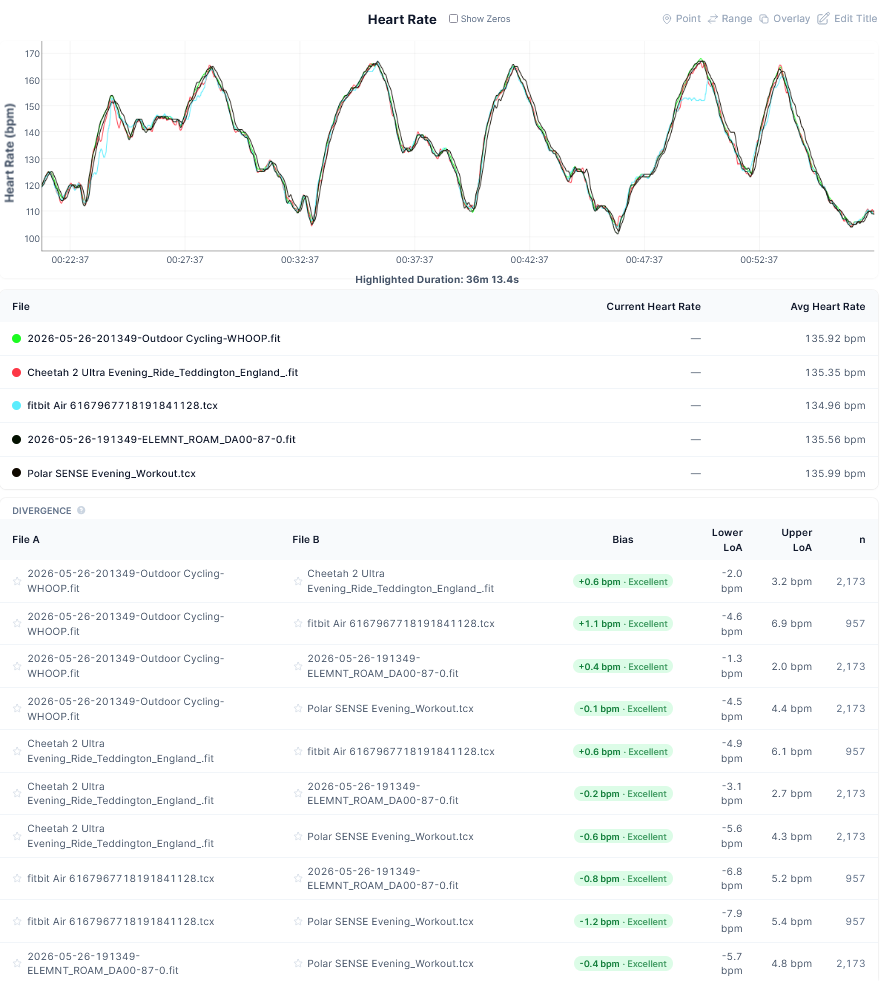
Task: Star File B in WHOOP vs Cheetah 2 Ultra row
Action: coord(298,581)
